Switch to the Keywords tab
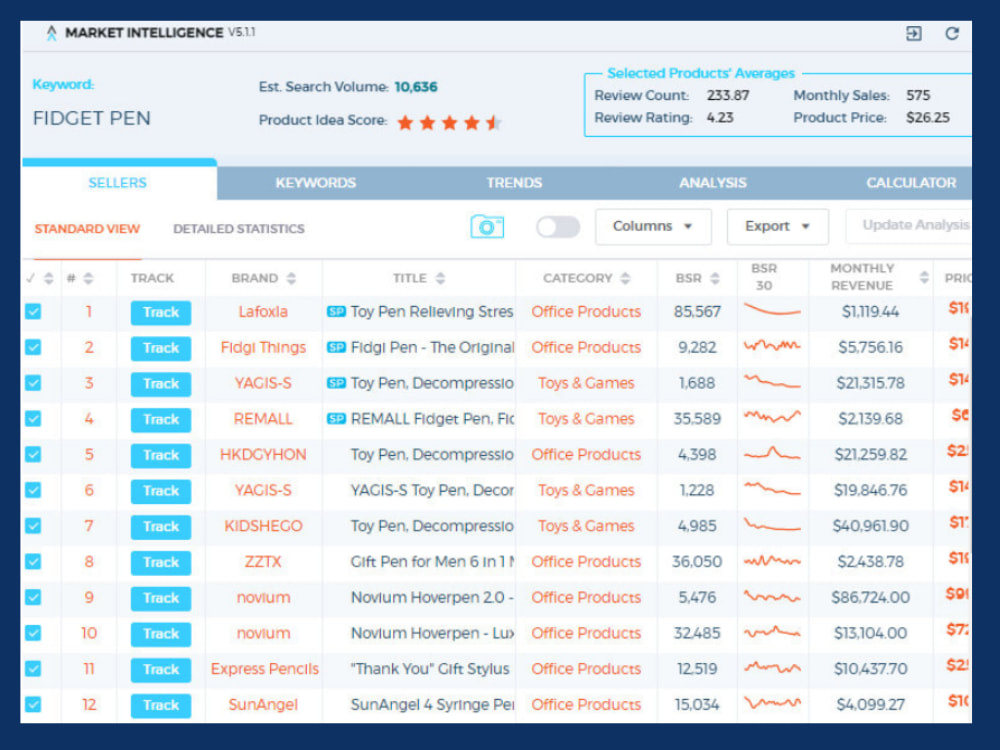The width and height of the screenshot is (1000, 750). tap(316, 183)
